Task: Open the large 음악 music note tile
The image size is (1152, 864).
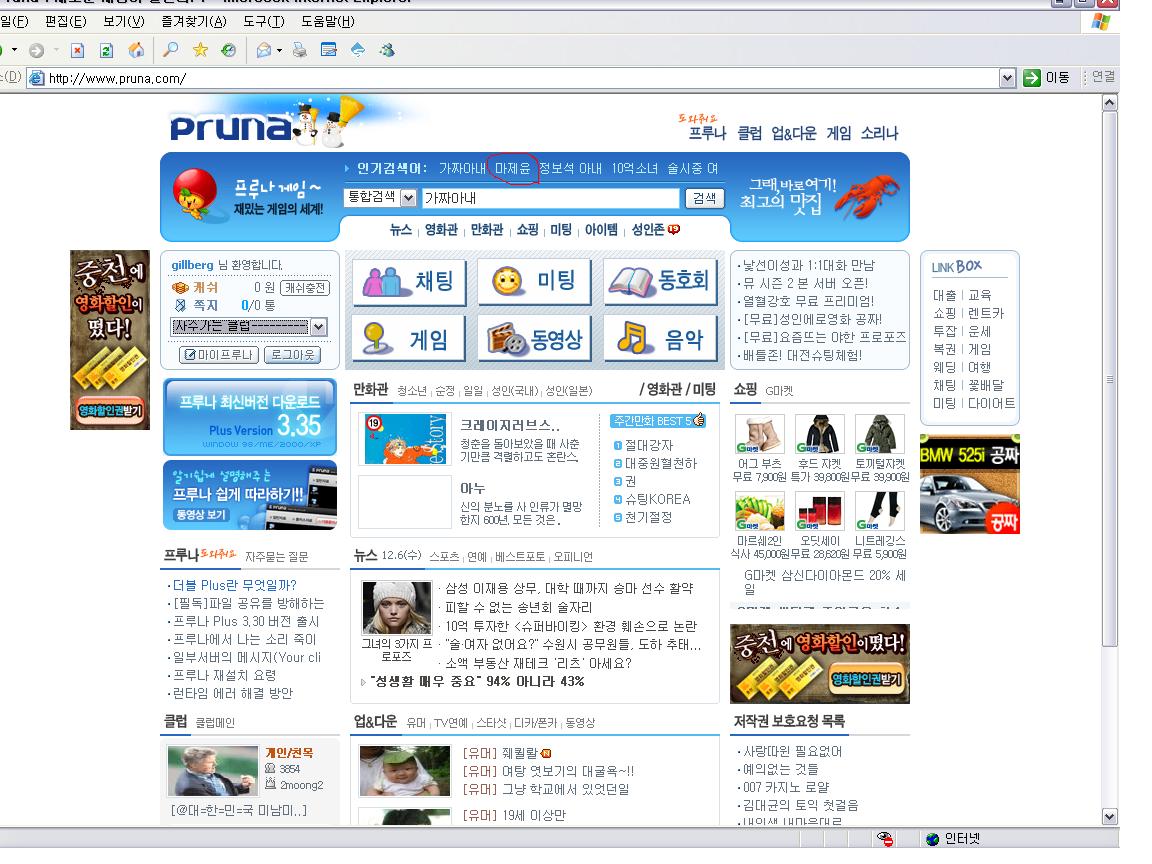Action: tap(660, 338)
